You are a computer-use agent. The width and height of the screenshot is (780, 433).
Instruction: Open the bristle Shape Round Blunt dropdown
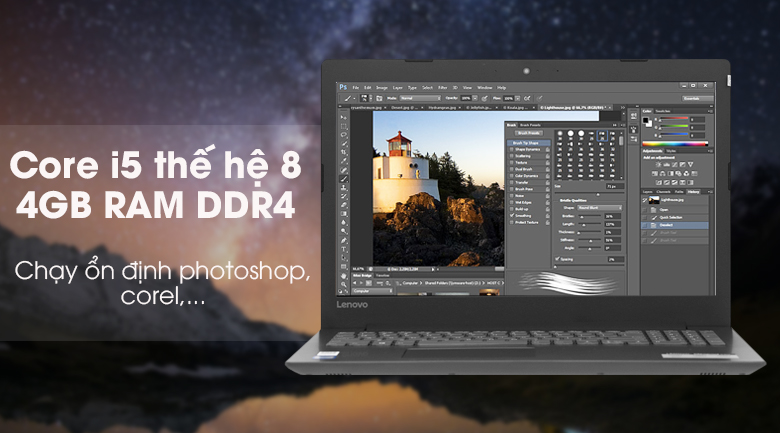599,208
